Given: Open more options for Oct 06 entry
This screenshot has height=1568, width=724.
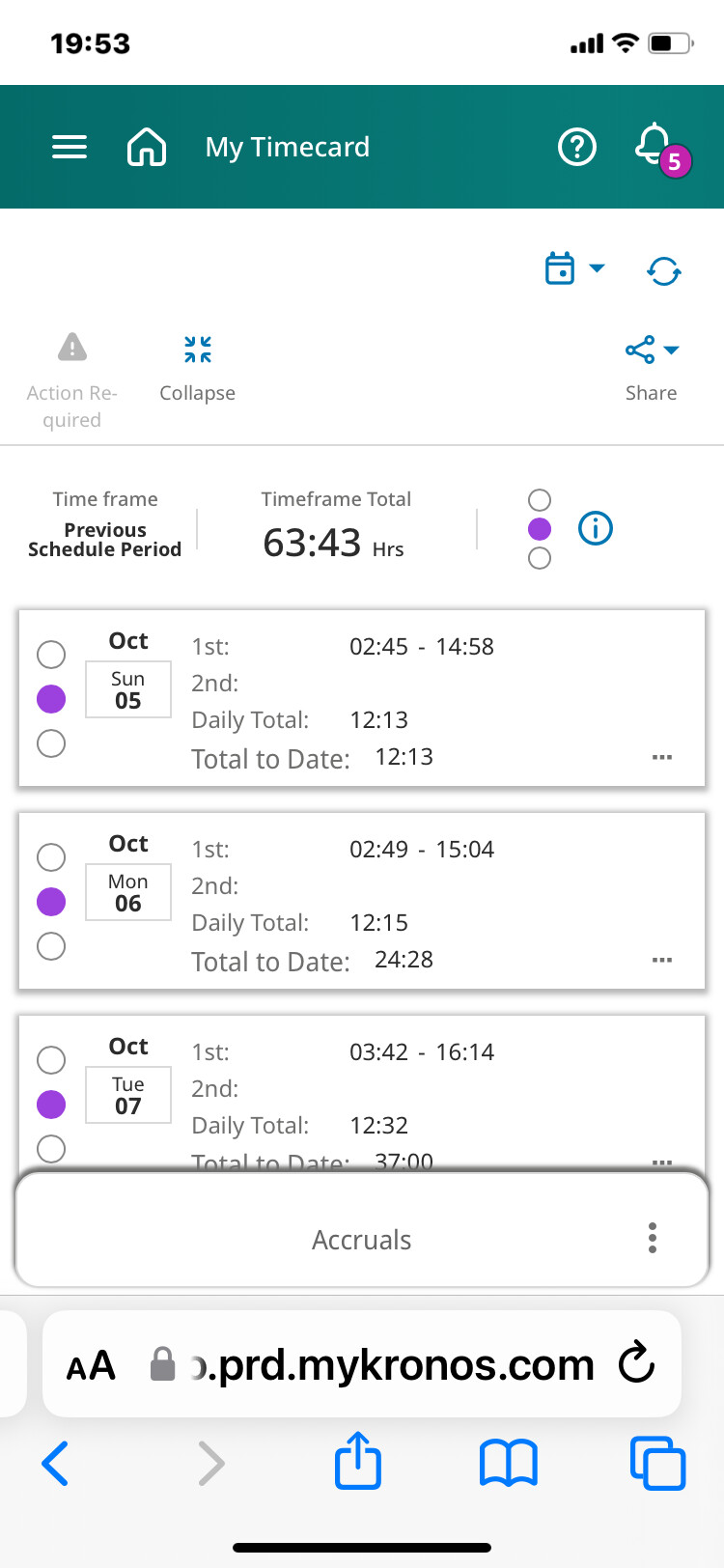Looking at the screenshot, I should pyautogui.click(x=662, y=960).
